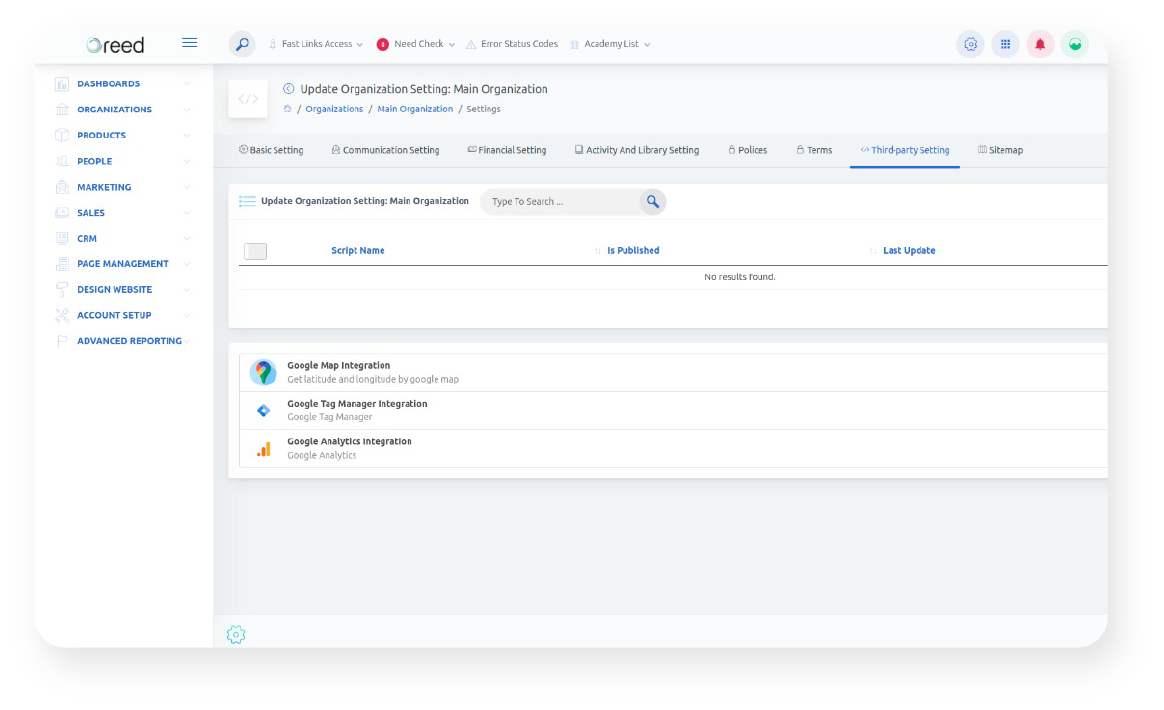Click the home icon in the breadcrumb

(x=287, y=108)
